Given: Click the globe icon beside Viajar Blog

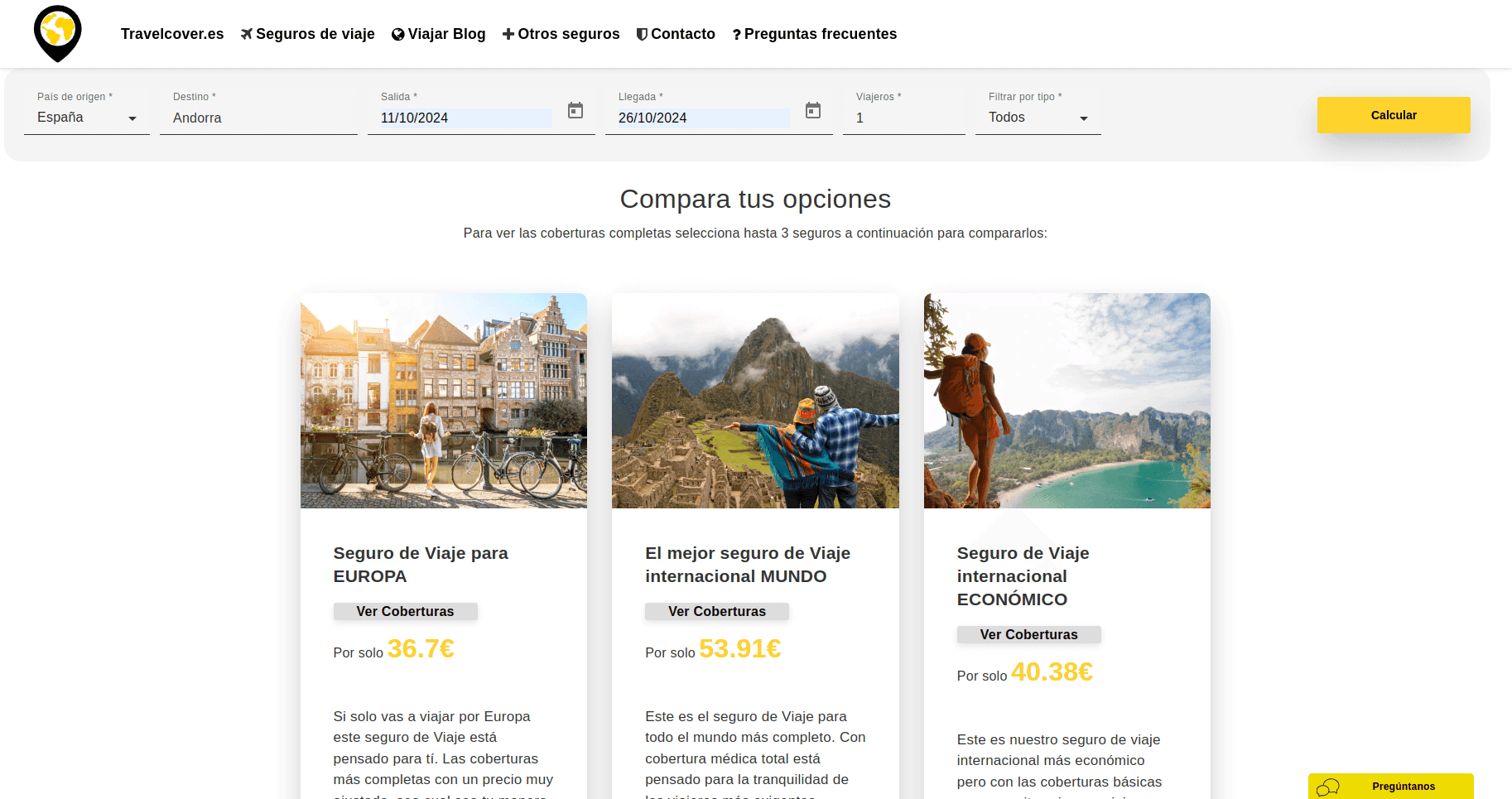Looking at the screenshot, I should click(x=398, y=34).
